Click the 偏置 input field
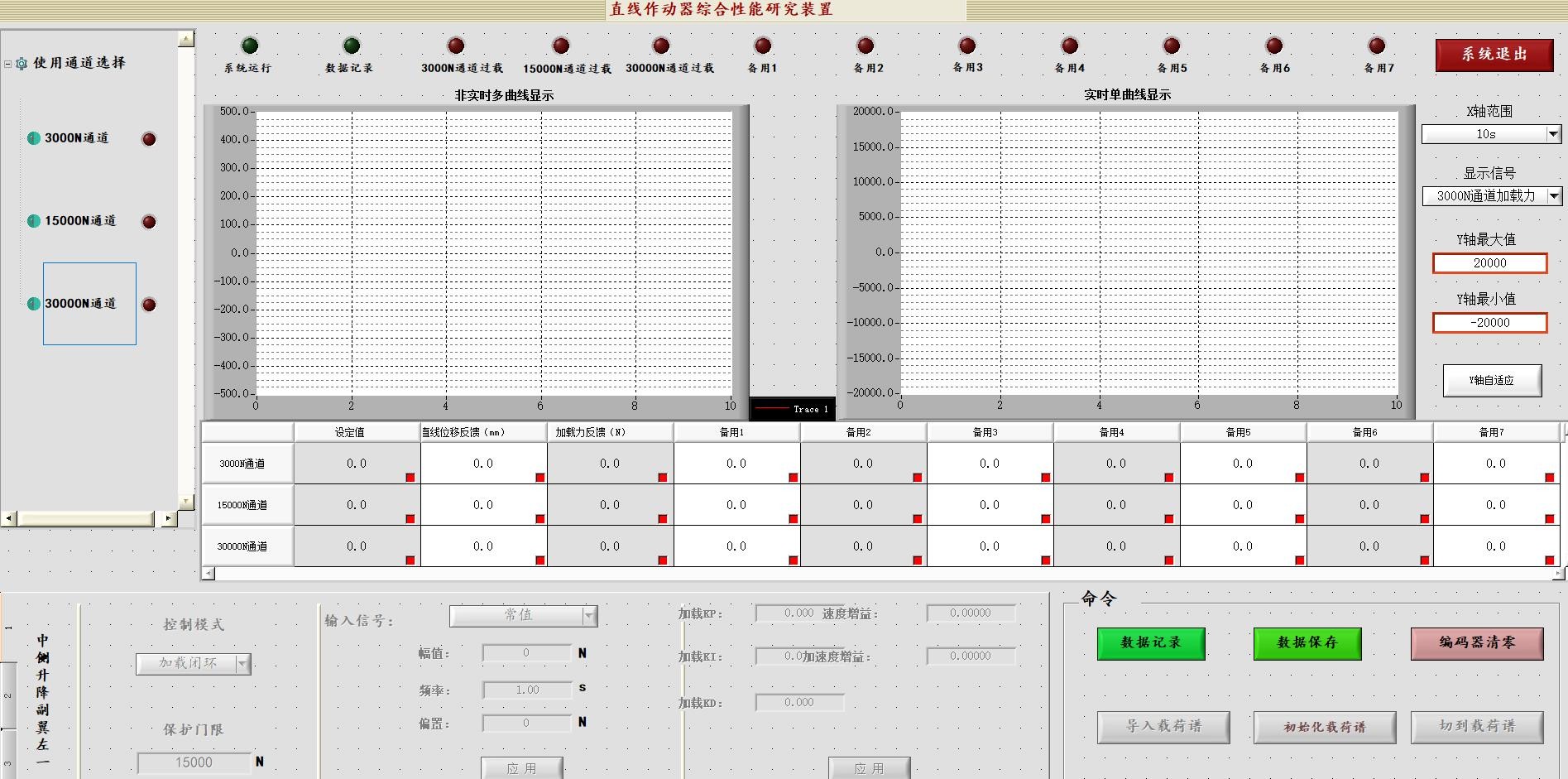The height and width of the screenshot is (779, 1568). (x=527, y=724)
